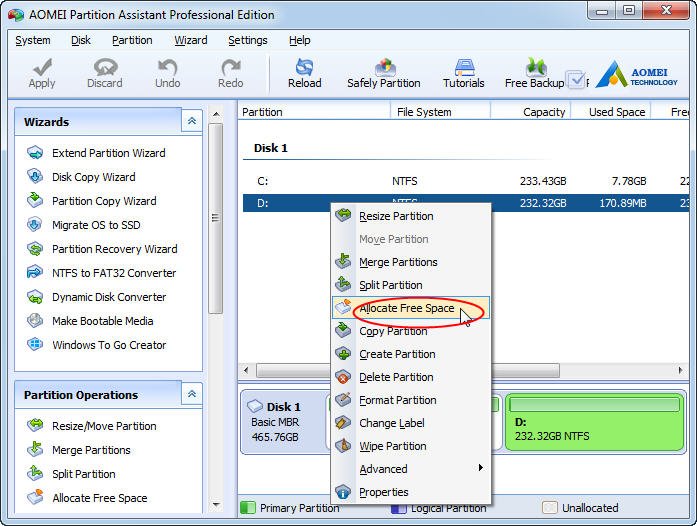This screenshot has width=697, height=526.
Task: Click the Properties info icon in context menu
Action: point(343,492)
